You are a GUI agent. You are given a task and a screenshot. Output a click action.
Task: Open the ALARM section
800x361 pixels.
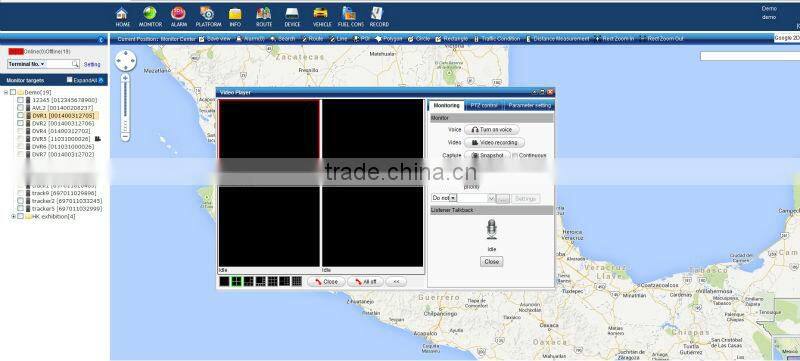click(179, 17)
